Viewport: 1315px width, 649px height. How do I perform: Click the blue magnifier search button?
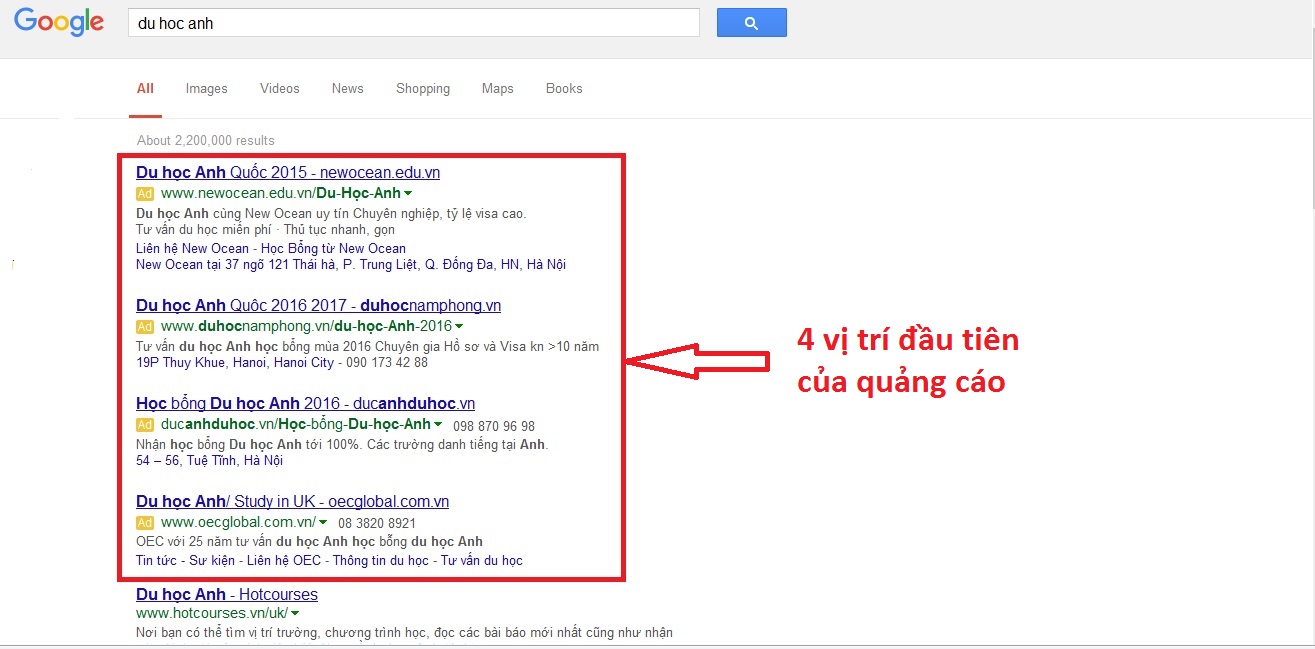(x=751, y=23)
